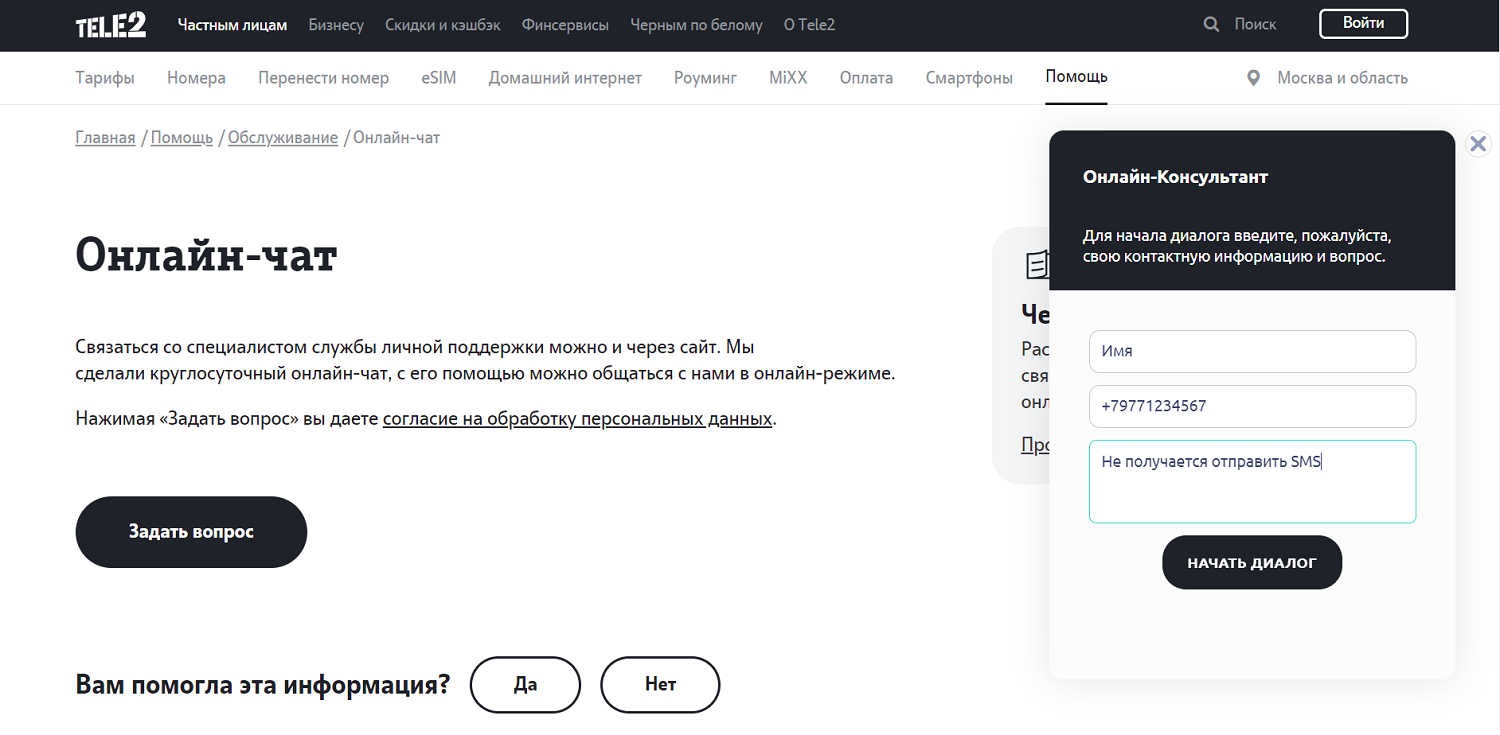
Task: Go to the Номера tab
Action: tap(196, 77)
